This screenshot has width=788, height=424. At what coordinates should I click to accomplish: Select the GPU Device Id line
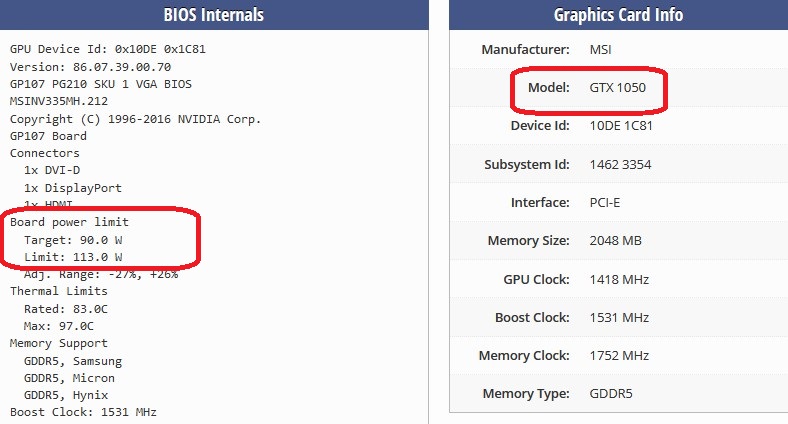point(108,49)
